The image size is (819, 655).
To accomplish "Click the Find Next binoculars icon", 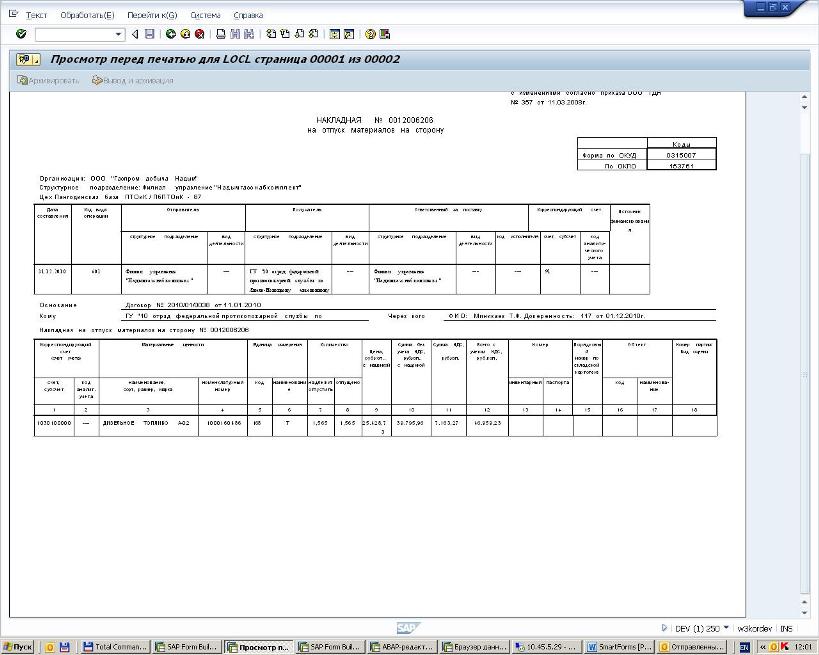I will click(249, 34).
